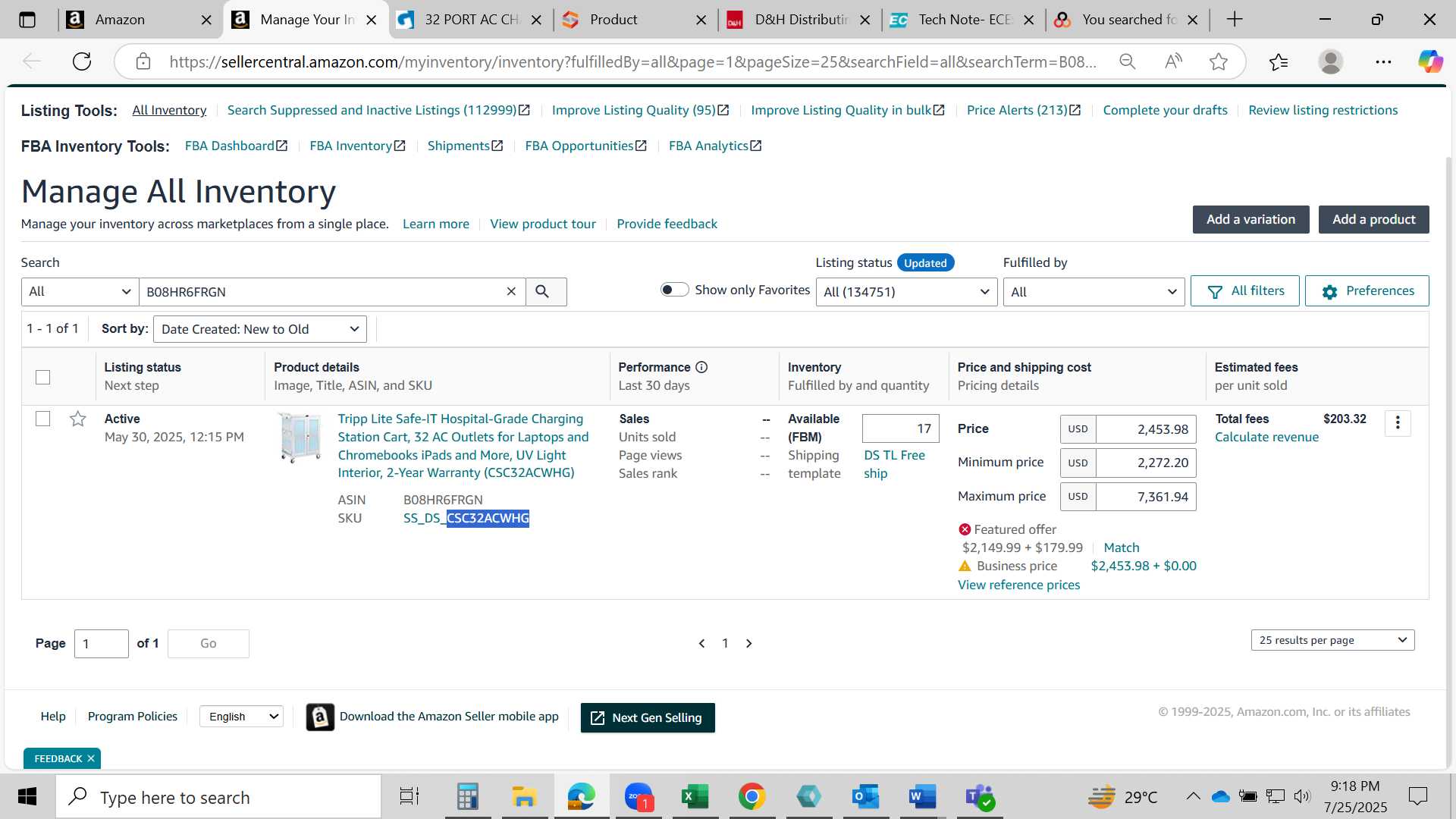Open FBA Dashboard link

[236, 146]
